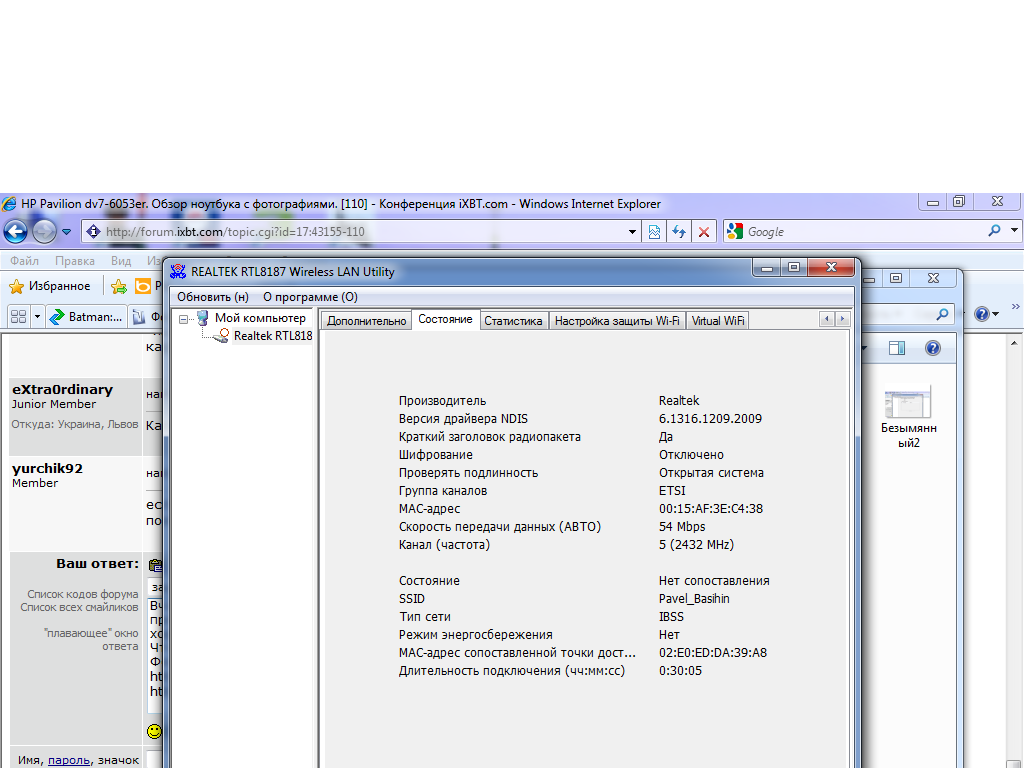Open the Настройка защиты Wi-Fi tab
This screenshot has width=1024, height=768.
pos(616,321)
